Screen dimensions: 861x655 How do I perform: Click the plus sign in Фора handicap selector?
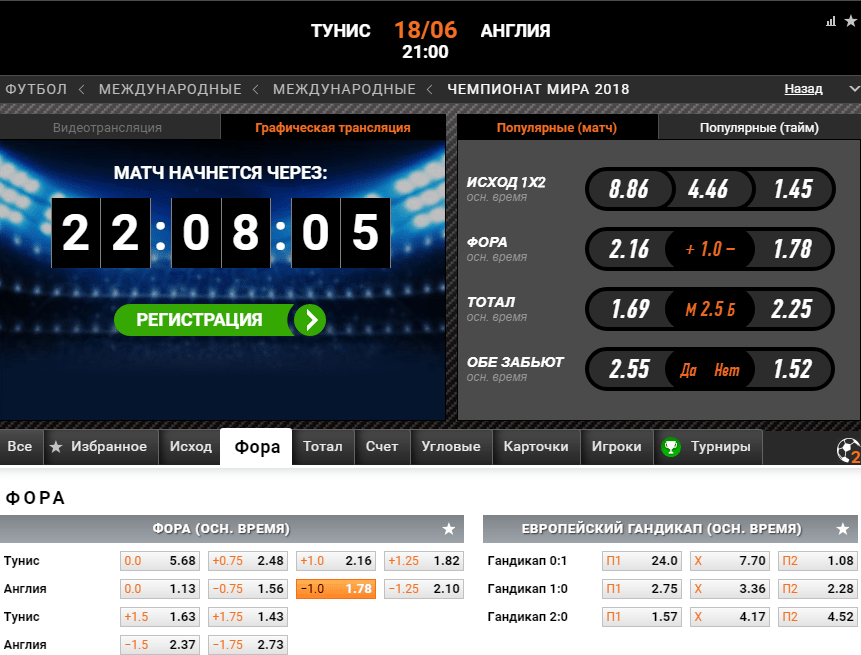690,249
